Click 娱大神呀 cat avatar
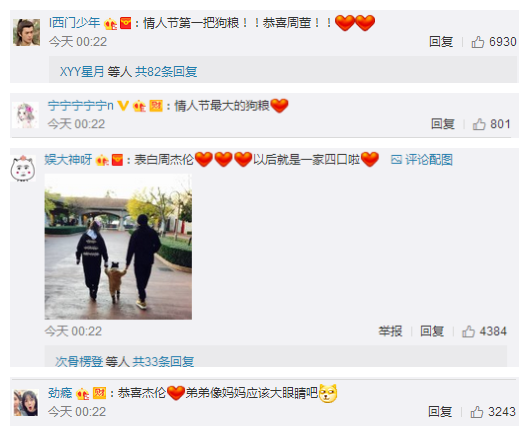 click(x=23, y=168)
